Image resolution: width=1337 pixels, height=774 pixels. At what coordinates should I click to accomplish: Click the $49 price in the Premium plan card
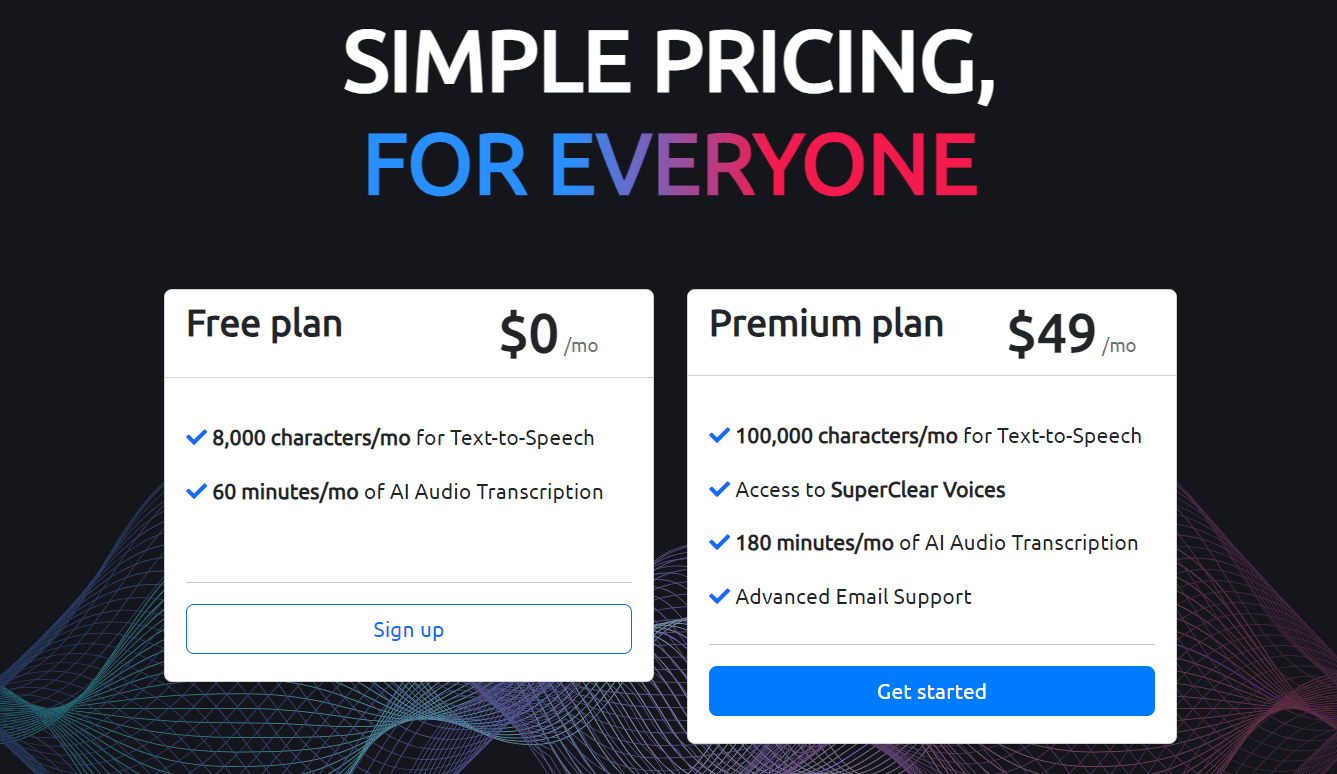tap(1052, 334)
